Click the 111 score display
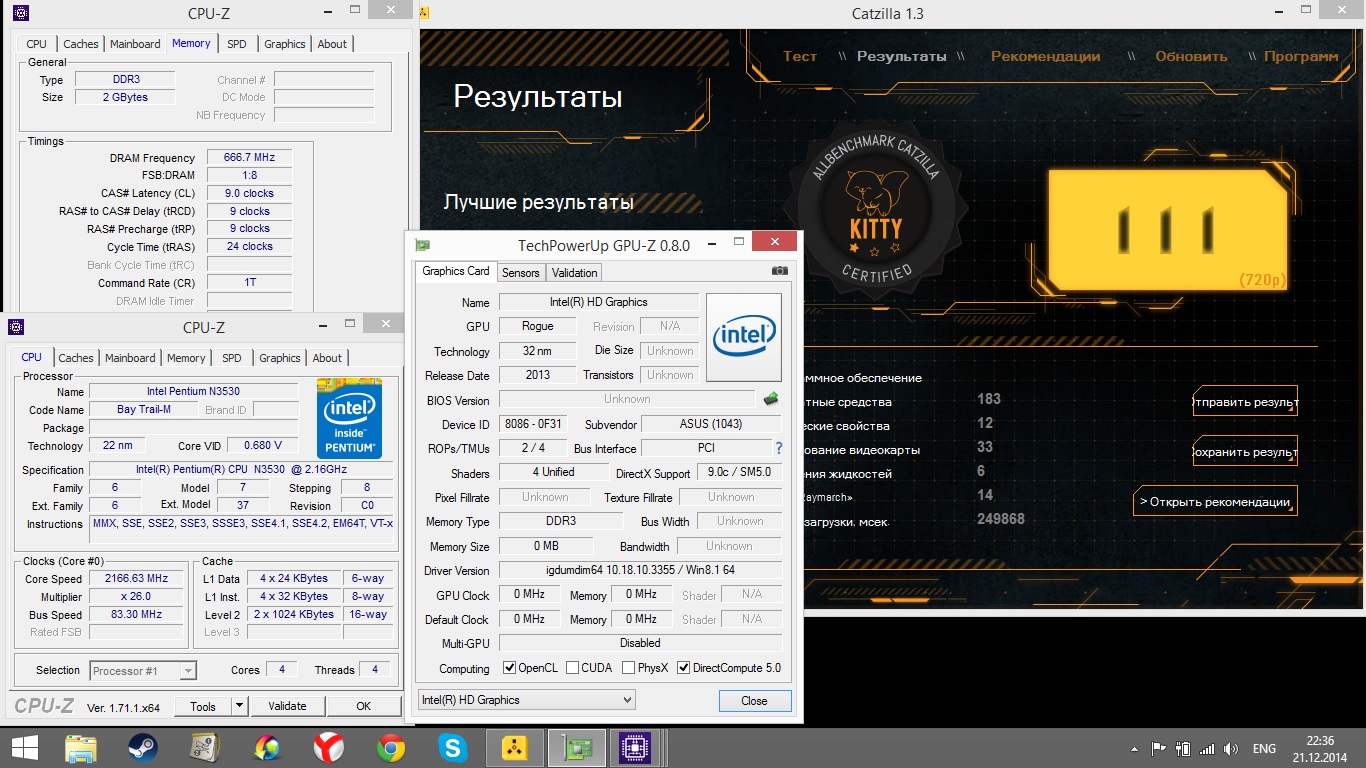The width and height of the screenshot is (1366, 768). pos(1166,229)
